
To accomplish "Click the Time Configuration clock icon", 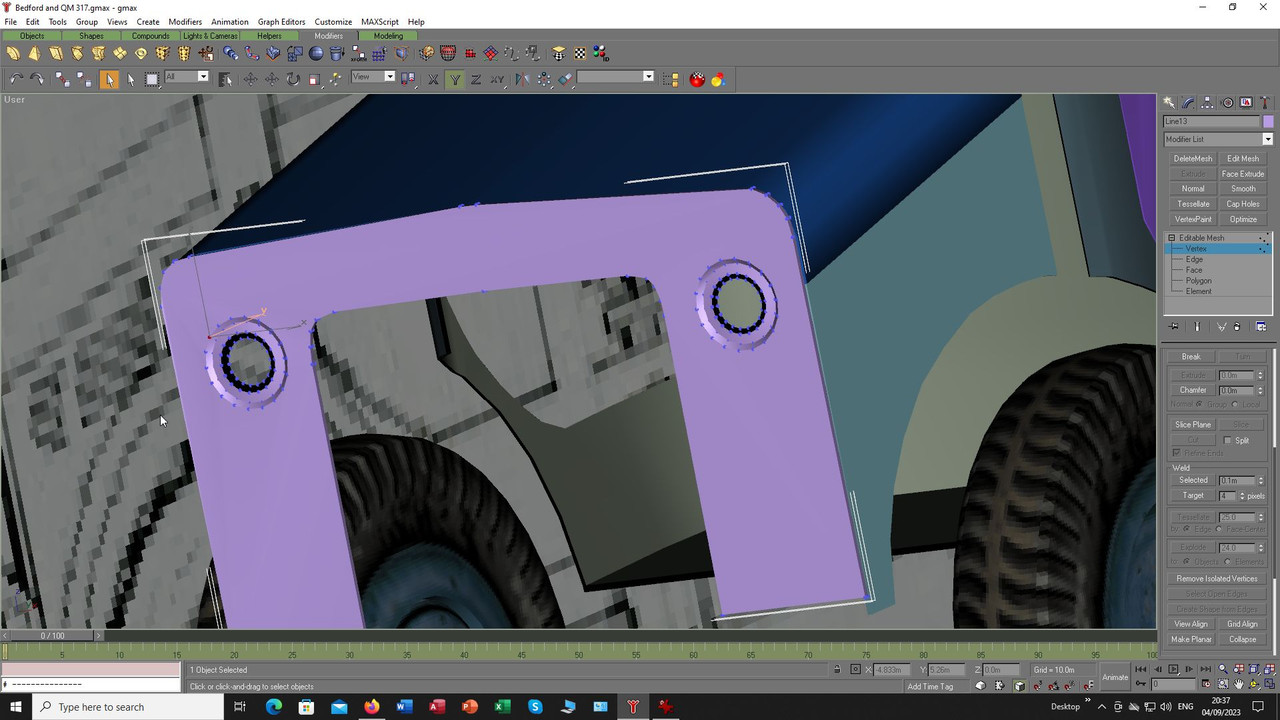I will [1208, 685].
